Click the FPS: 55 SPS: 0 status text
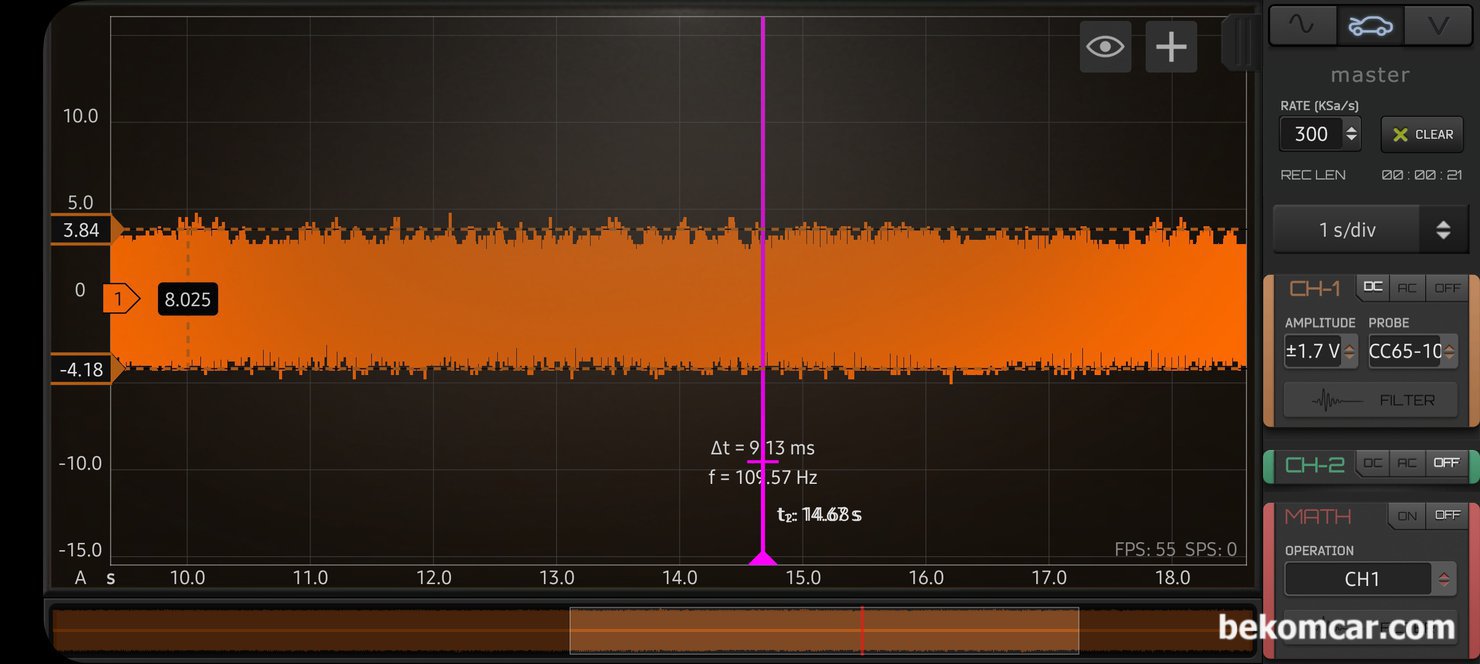 [1175, 549]
